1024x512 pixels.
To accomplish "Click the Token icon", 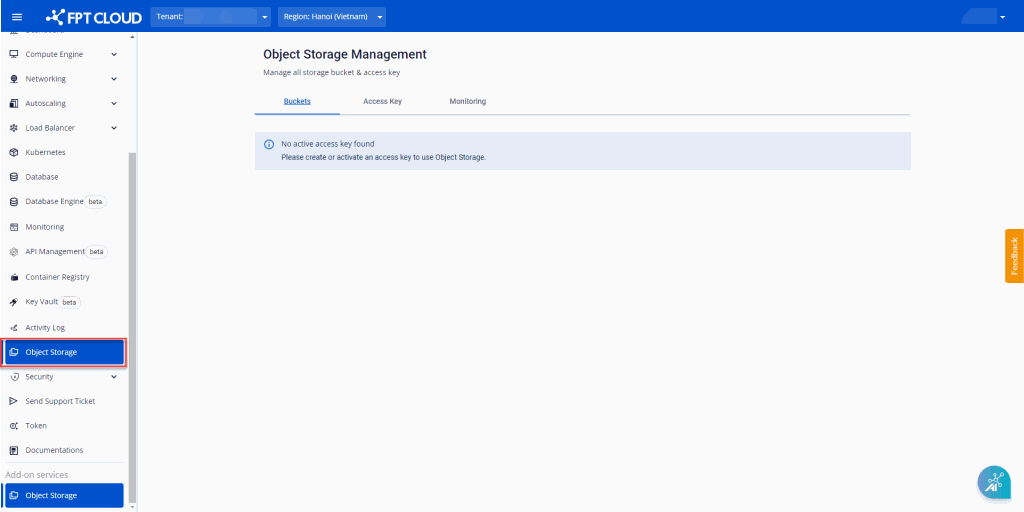I will tap(14, 426).
